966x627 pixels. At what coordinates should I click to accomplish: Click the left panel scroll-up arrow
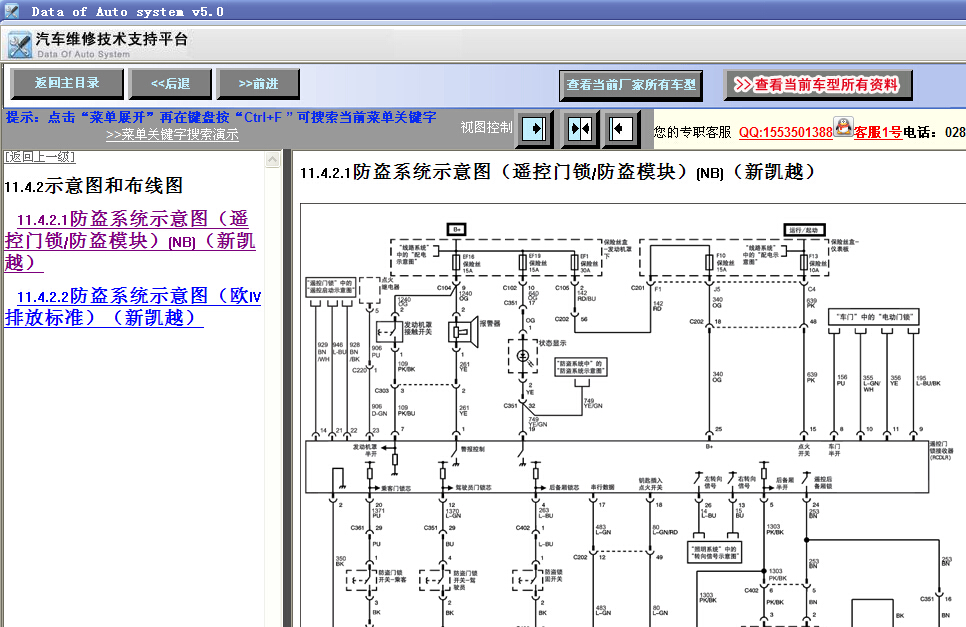[x=272, y=160]
